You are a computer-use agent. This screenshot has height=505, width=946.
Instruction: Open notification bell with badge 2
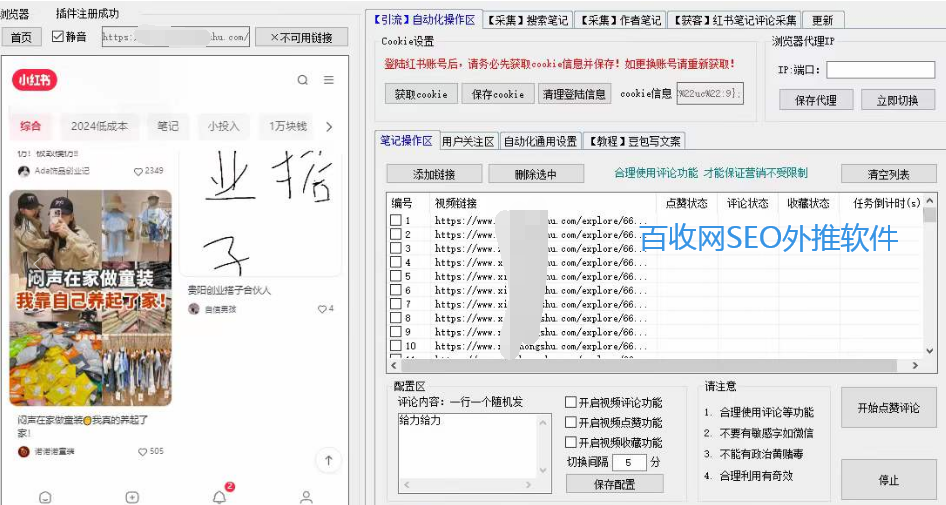pos(220,496)
